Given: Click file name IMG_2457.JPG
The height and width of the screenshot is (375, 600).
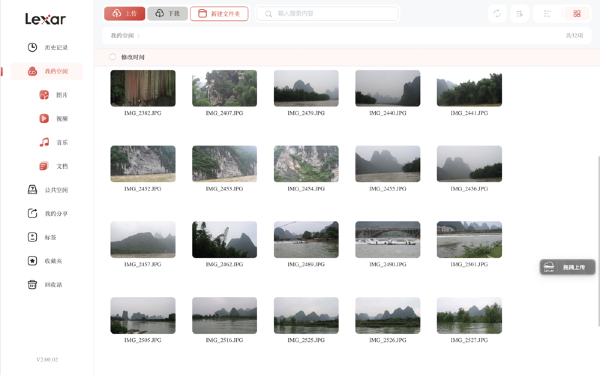Looking at the screenshot, I should (x=143, y=264).
